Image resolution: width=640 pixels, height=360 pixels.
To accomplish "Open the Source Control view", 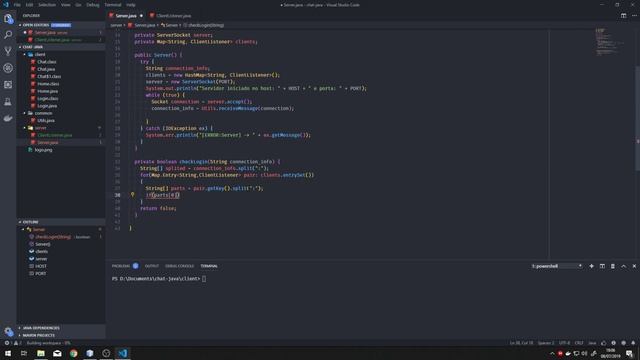I will pyautogui.click(x=8, y=51).
